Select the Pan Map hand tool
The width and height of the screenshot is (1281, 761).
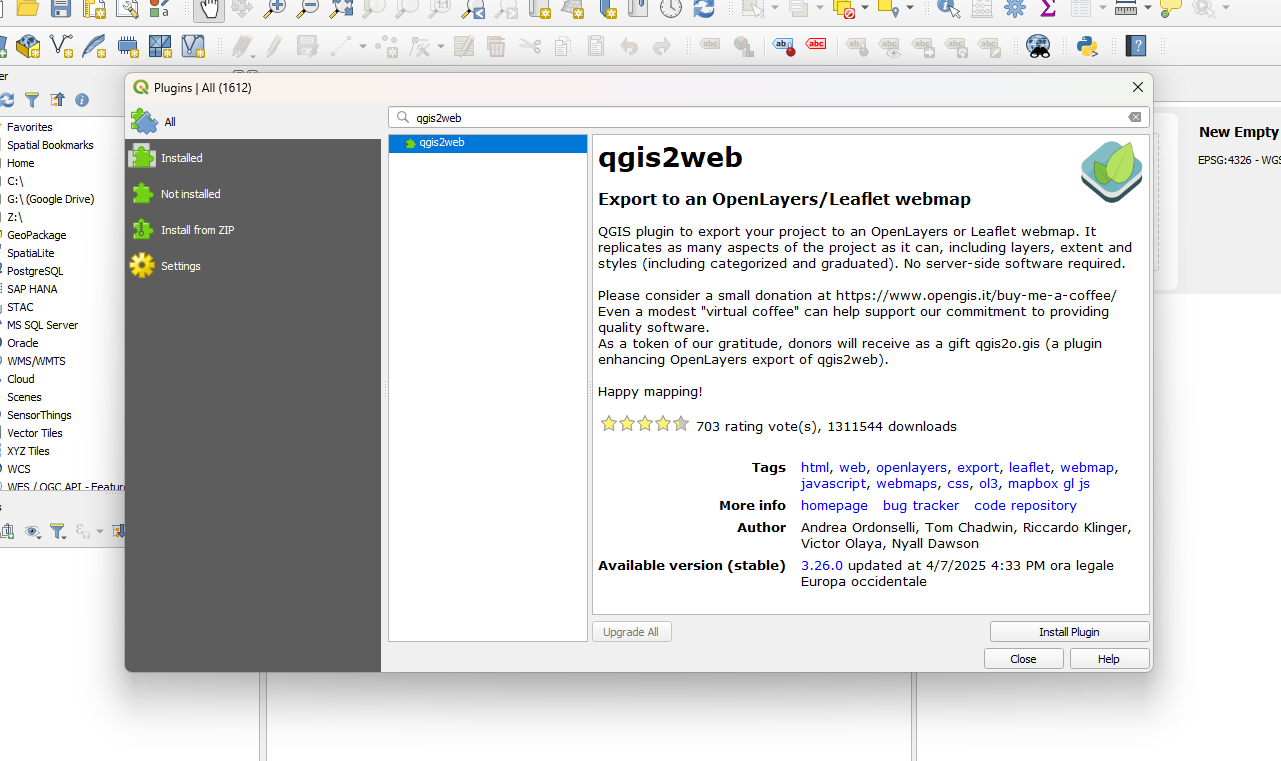(209, 8)
